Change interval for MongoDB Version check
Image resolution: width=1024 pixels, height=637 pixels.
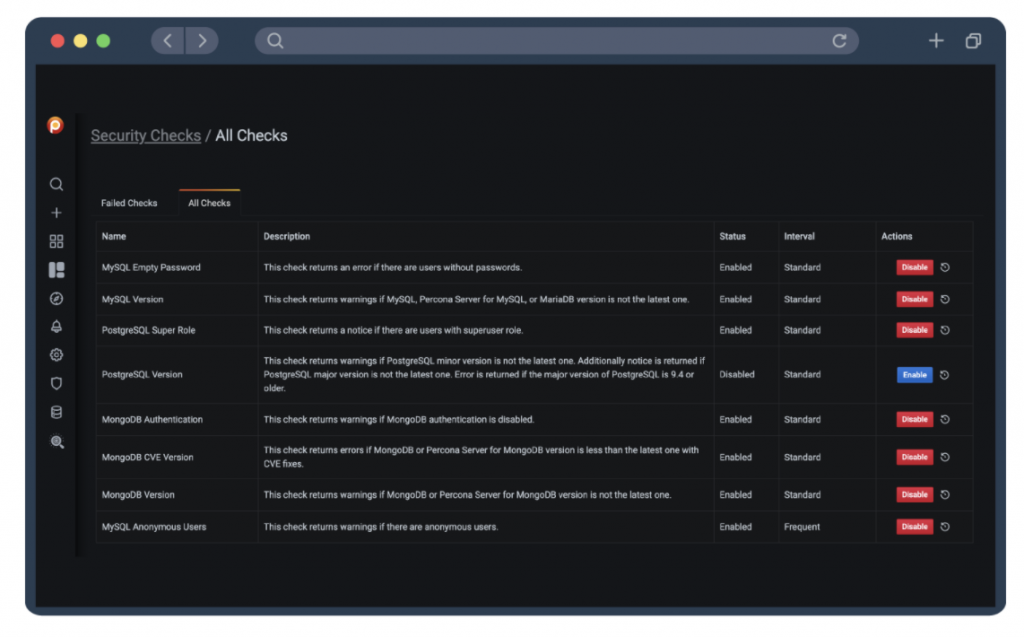point(944,495)
